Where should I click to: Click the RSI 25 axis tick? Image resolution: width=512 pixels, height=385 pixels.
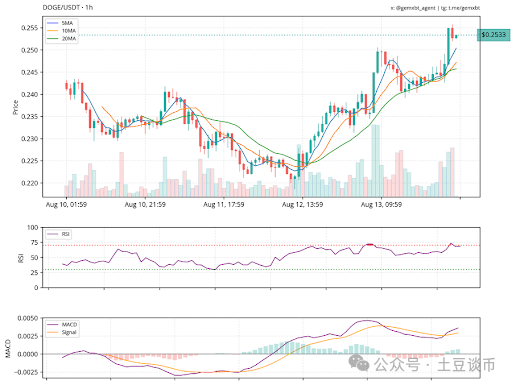coord(35,273)
